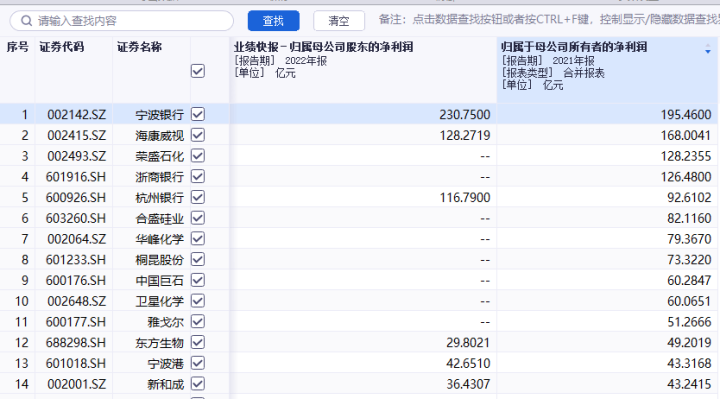This screenshot has width=720, height=399.
Task: Uncheck the 雅戈尔 row checkbox
Action: pyautogui.click(x=198, y=322)
